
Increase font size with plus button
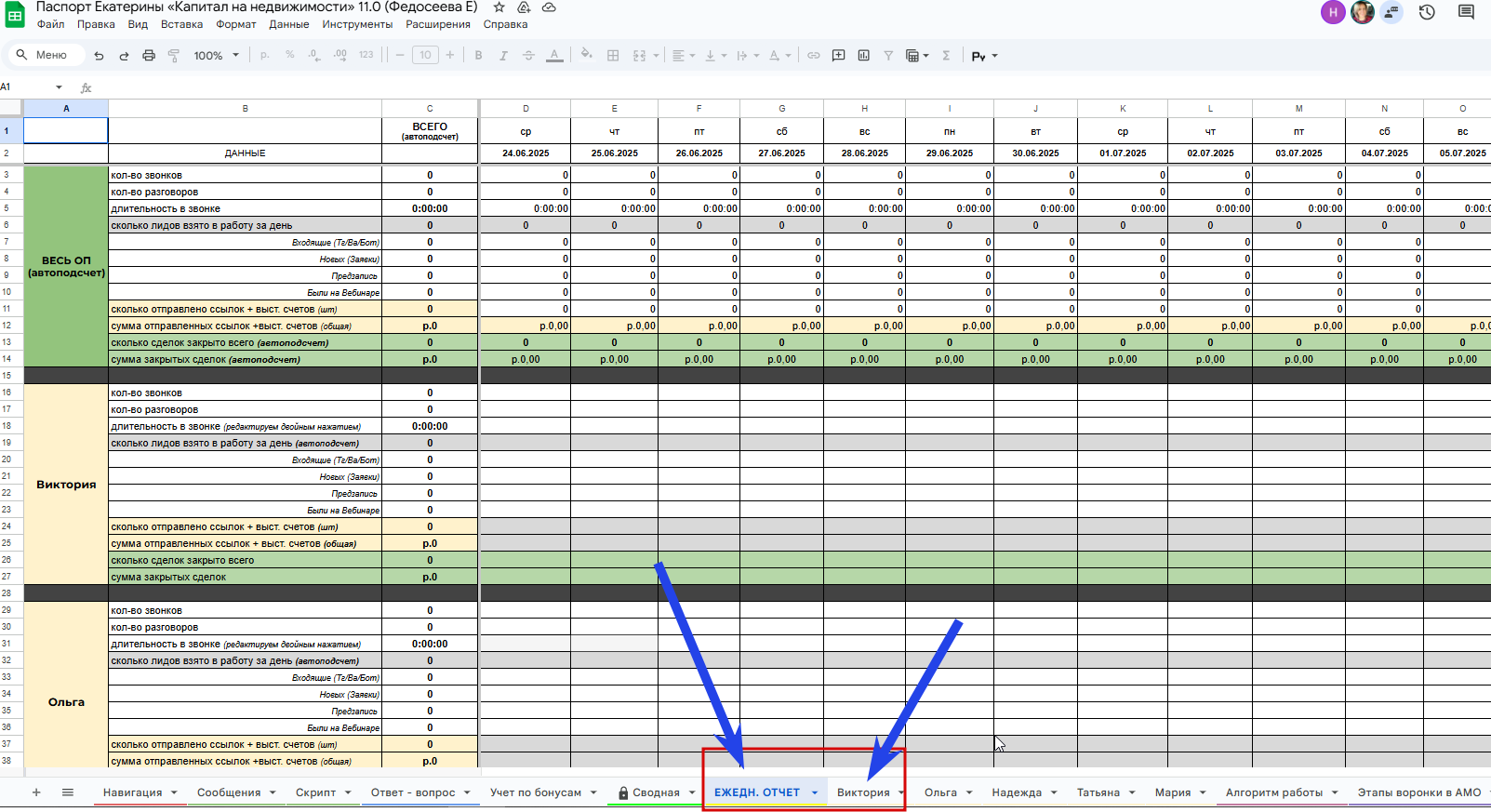coord(450,56)
